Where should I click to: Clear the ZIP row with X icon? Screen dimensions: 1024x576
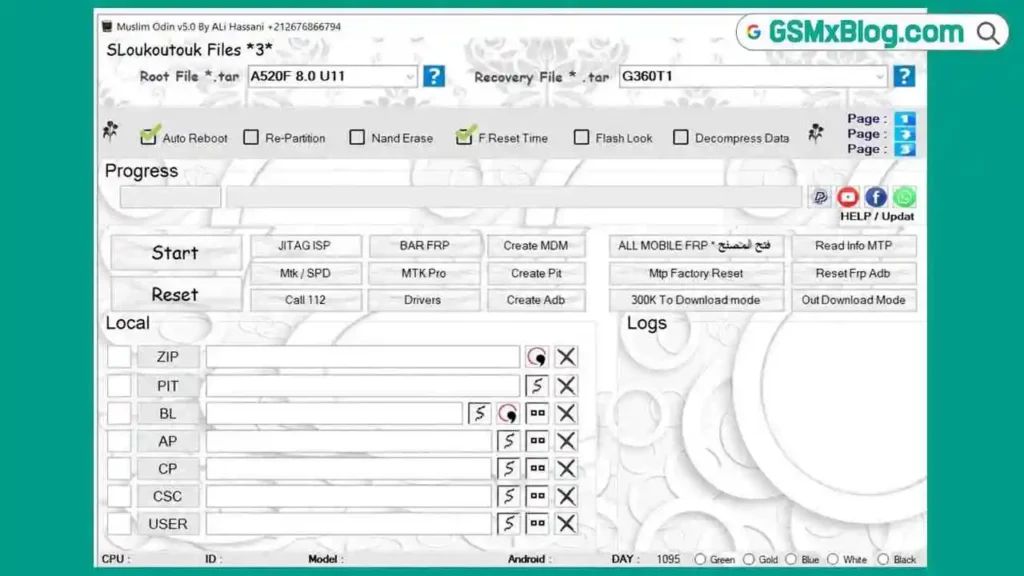566,357
